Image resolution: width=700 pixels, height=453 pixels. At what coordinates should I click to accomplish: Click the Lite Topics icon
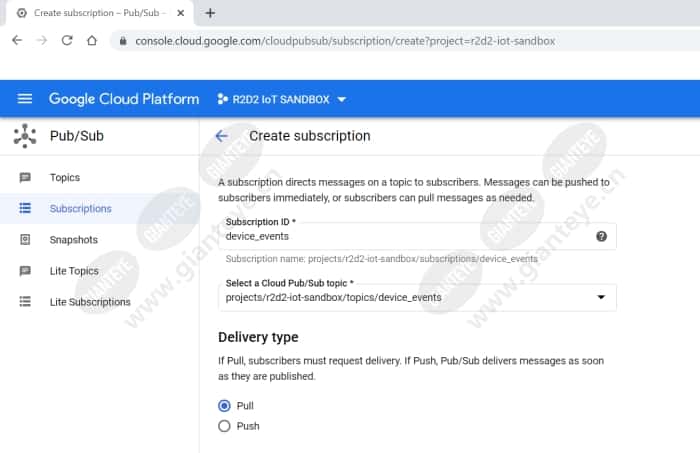click(x=25, y=271)
